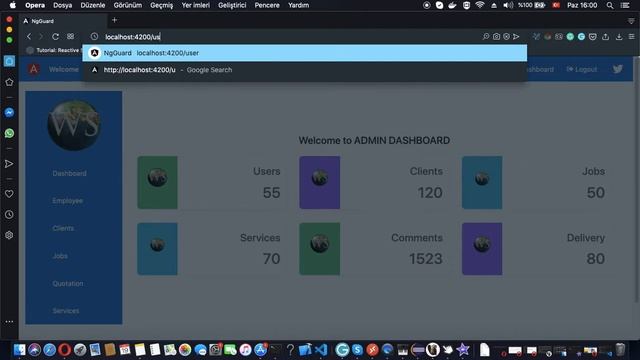Open the sidebar flow send icon
640x360 pixels.
point(9,164)
